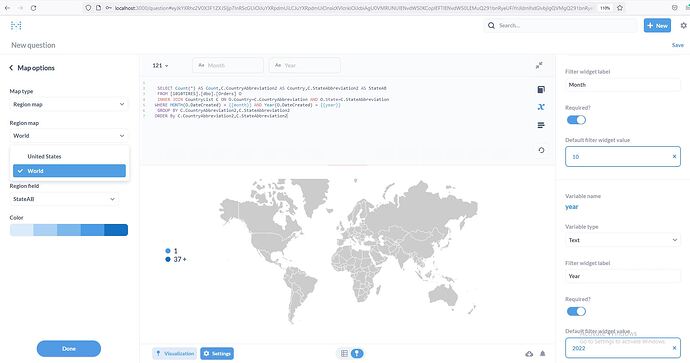
Task: Click the year variable name
Action: click(x=572, y=207)
